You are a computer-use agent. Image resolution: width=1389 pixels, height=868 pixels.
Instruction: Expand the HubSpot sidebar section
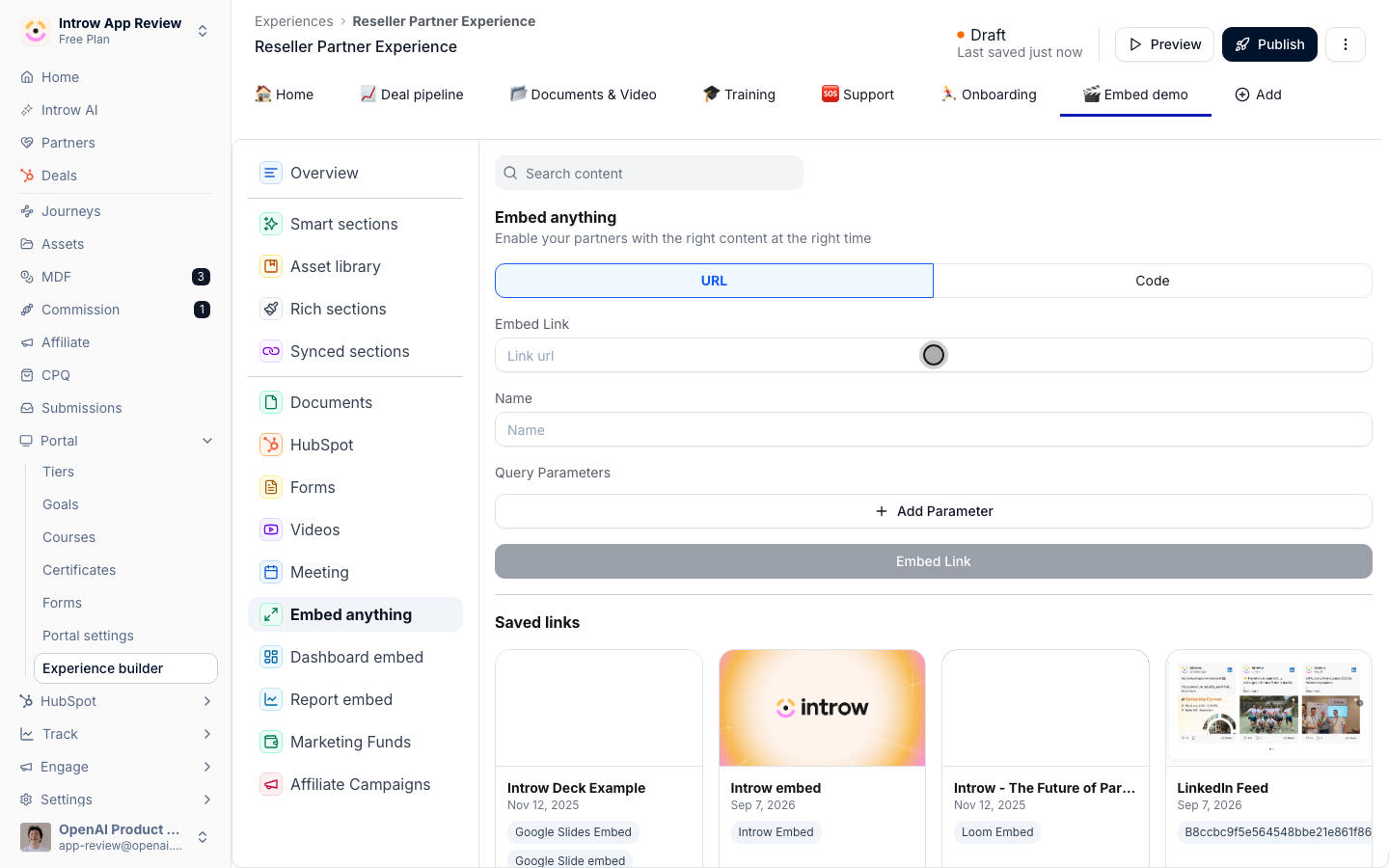207,701
